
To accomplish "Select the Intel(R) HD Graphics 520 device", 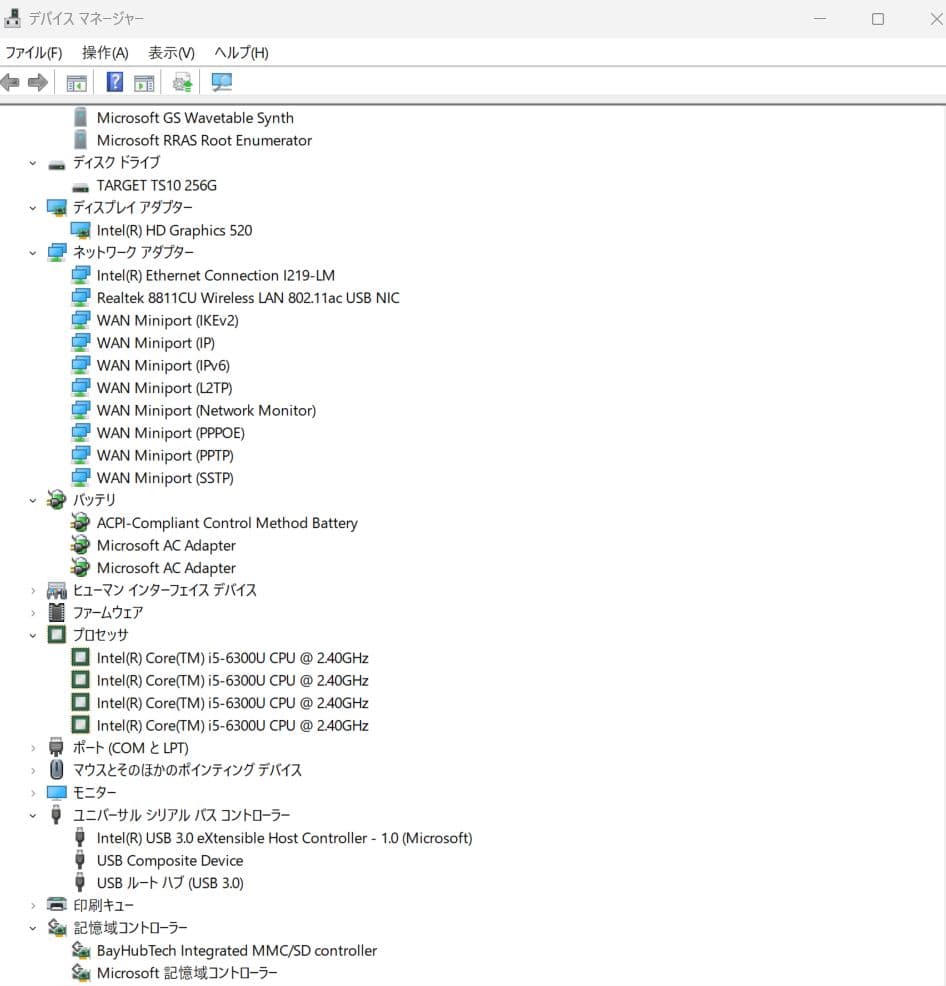I will [x=173, y=230].
